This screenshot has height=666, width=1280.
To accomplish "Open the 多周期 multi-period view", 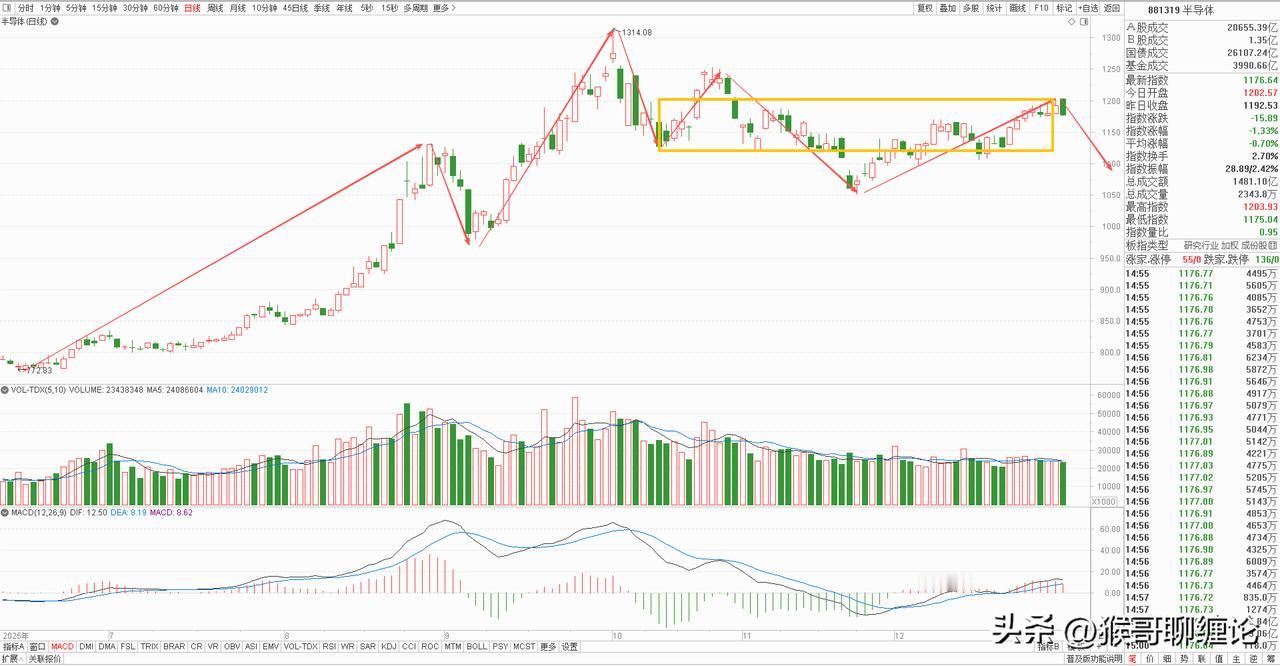I will (416, 7).
